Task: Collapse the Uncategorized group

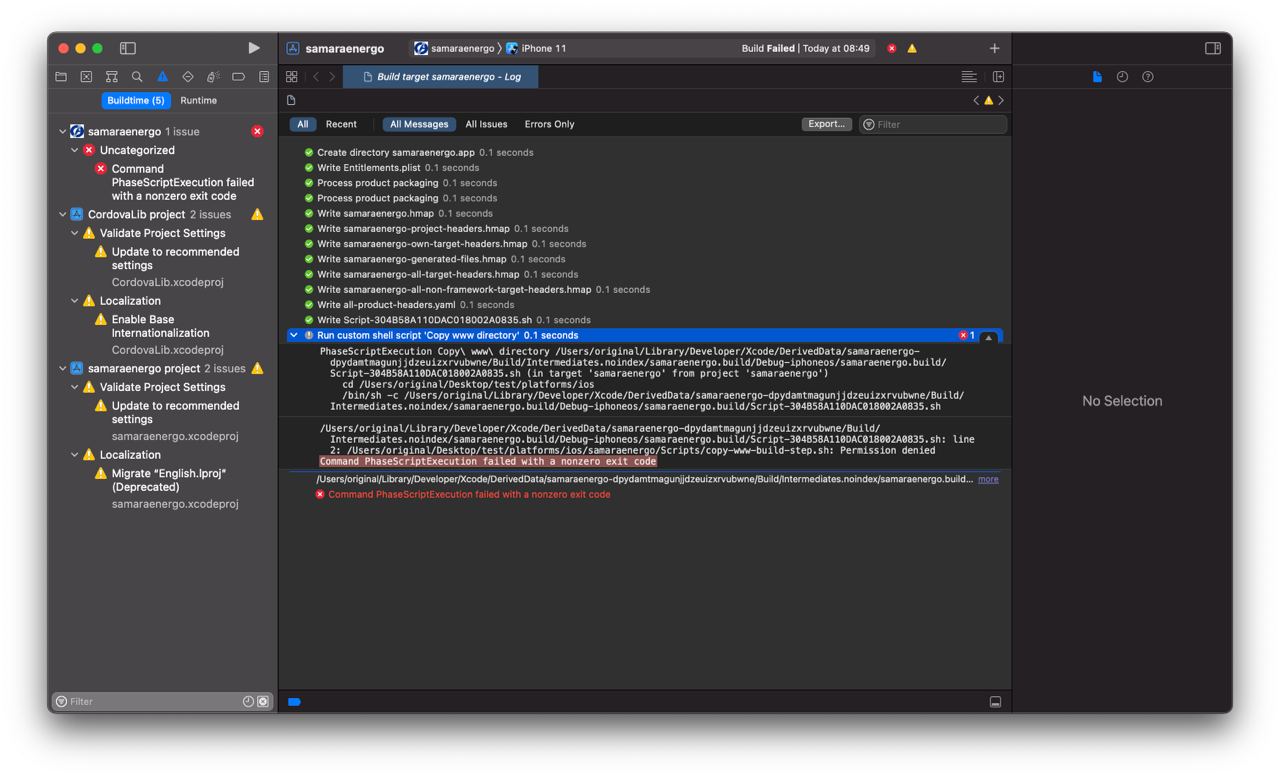Action: [74, 150]
